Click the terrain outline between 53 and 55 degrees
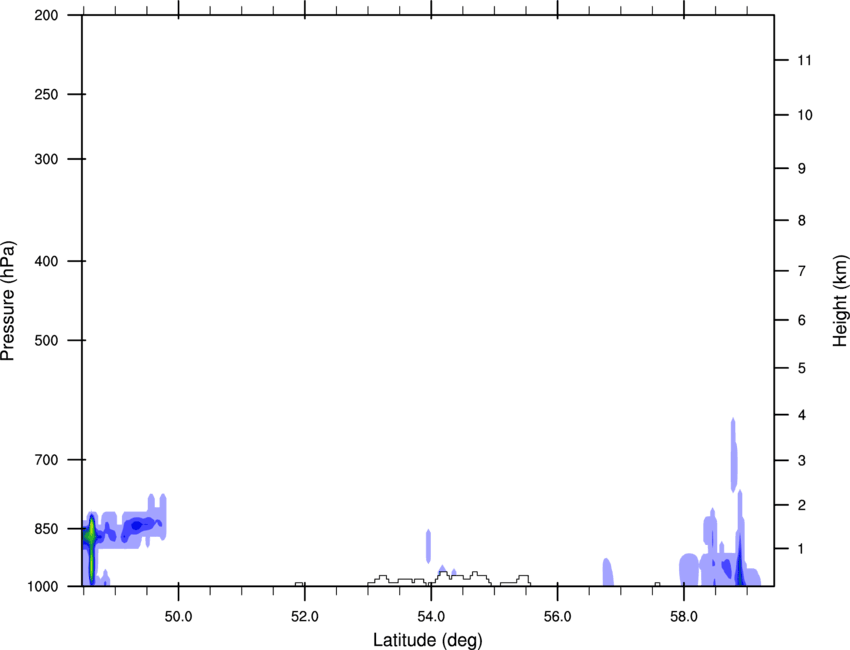 click(429, 578)
